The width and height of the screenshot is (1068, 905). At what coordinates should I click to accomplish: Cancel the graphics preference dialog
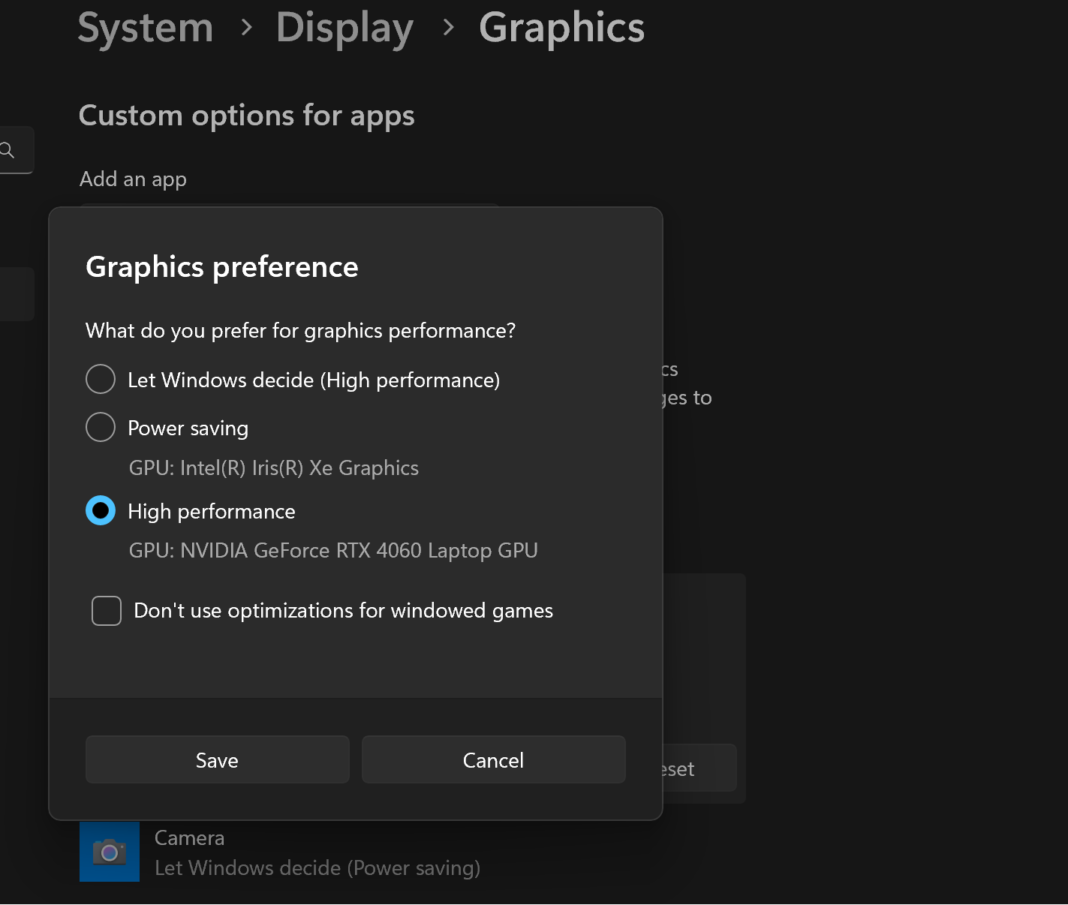(x=493, y=759)
